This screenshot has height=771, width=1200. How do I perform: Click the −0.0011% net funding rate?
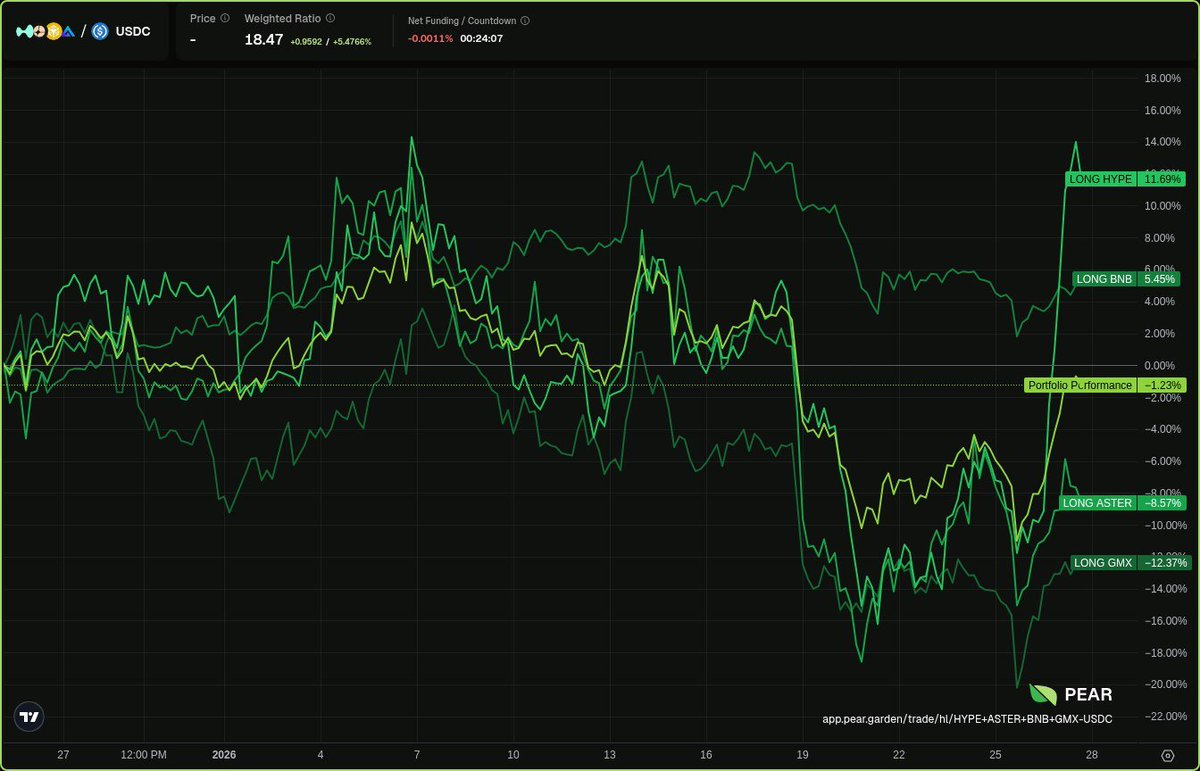tap(431, 39)
